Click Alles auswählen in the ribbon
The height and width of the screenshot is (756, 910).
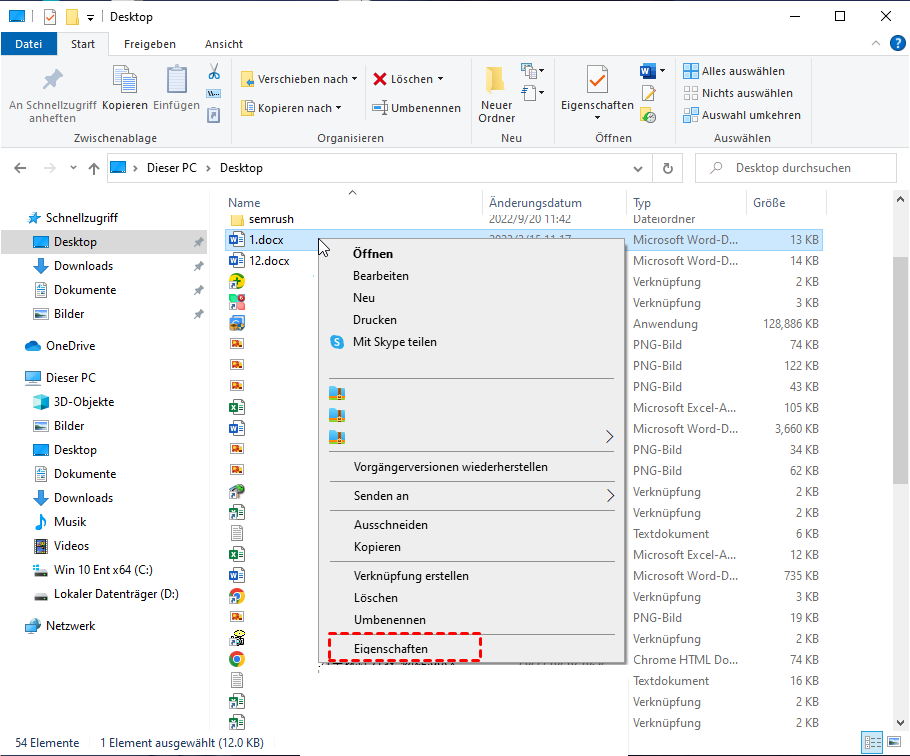[735, 71]
